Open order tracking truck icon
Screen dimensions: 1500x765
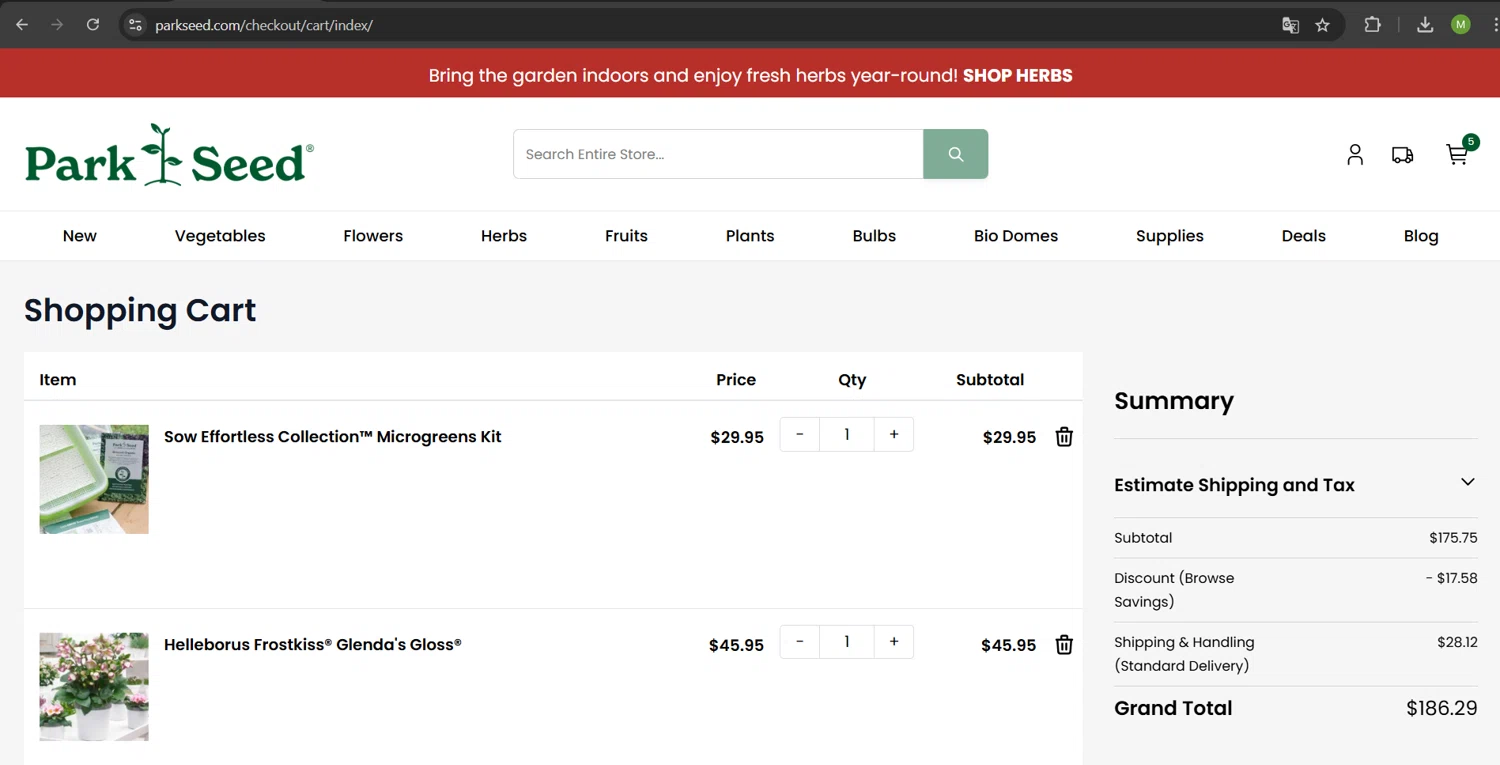(1403, 155)
